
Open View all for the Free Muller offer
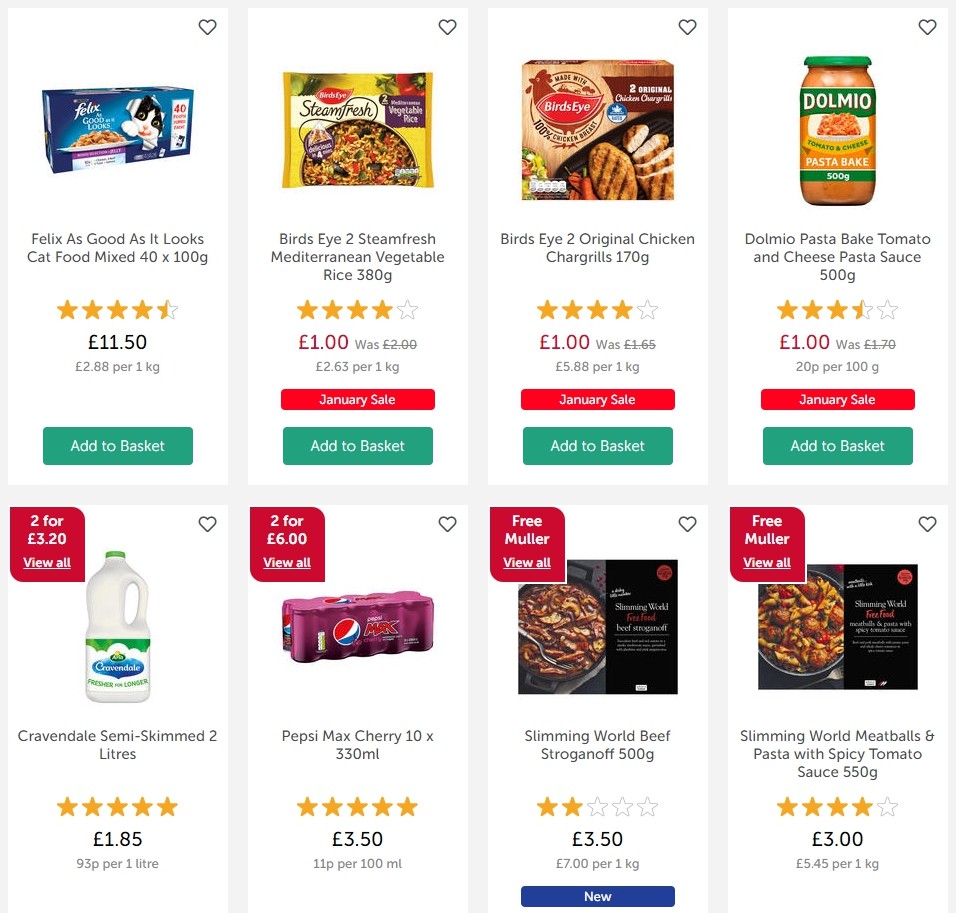pyautogui.click(x=527, y=562)
